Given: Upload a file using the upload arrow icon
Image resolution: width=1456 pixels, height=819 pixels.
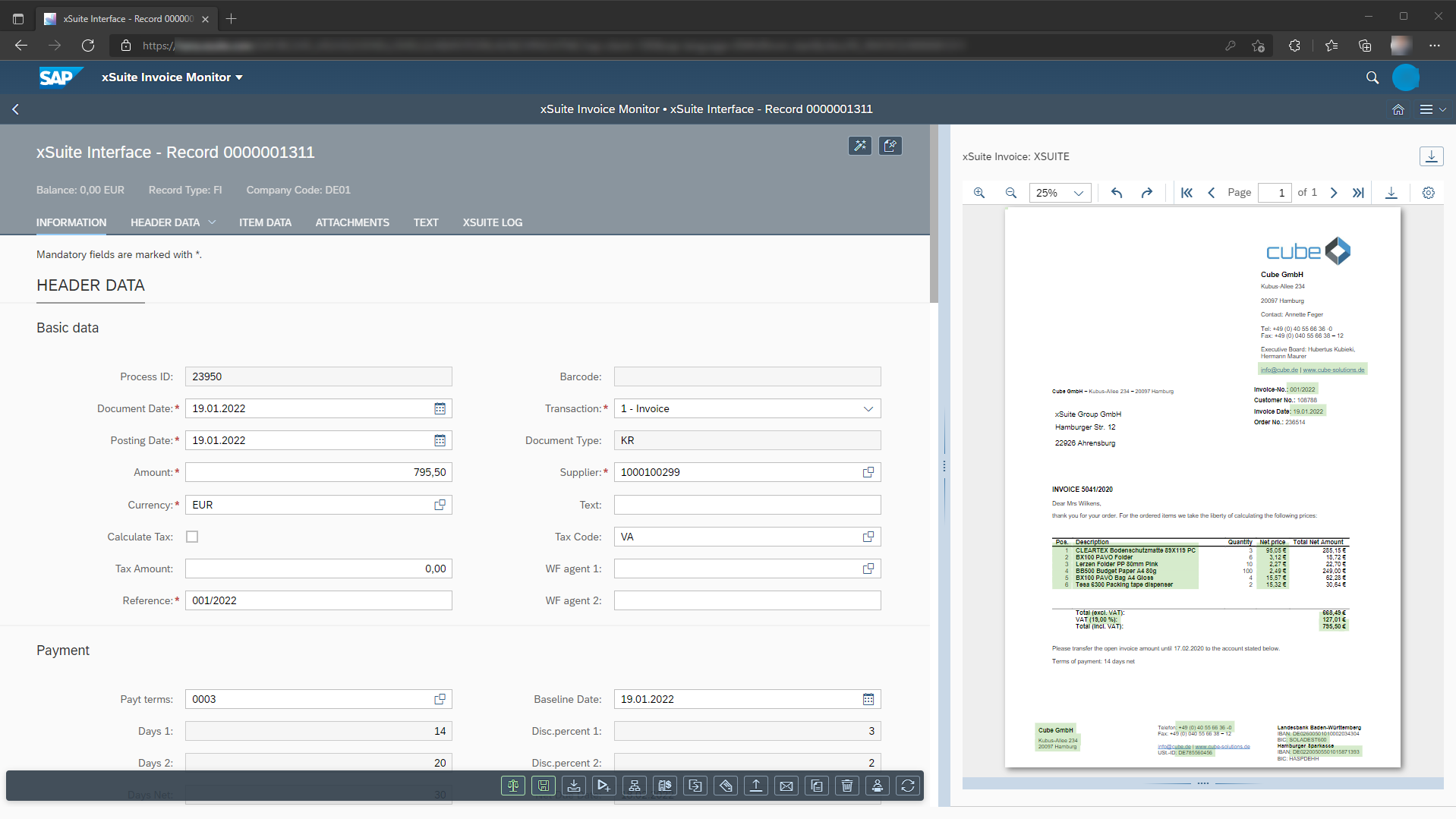Looking at the screenshot, I should [755, 786].
